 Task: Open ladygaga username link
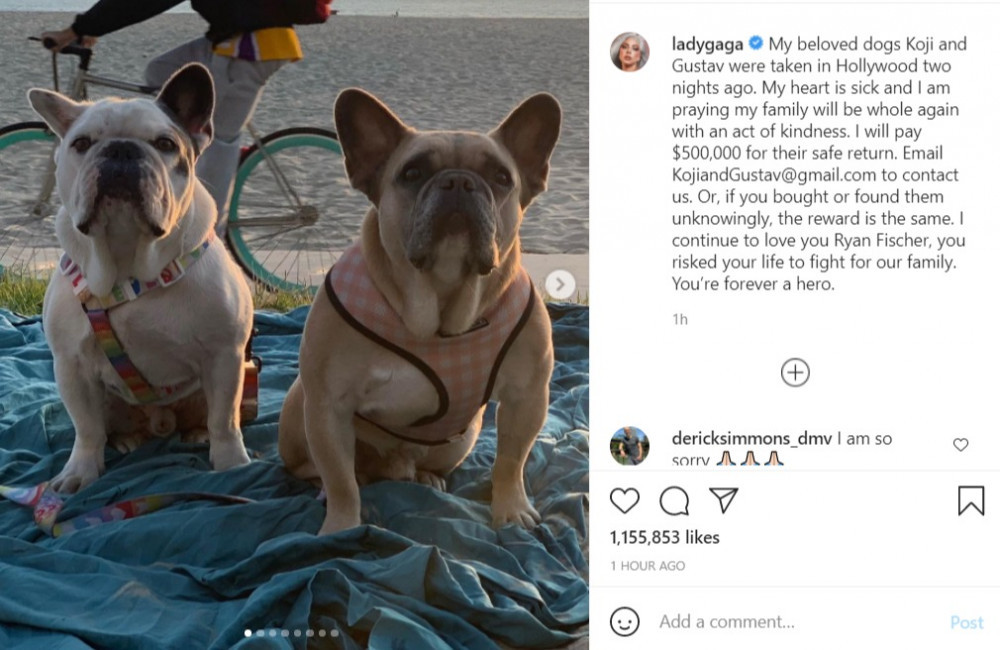click(x=707, y=44)
